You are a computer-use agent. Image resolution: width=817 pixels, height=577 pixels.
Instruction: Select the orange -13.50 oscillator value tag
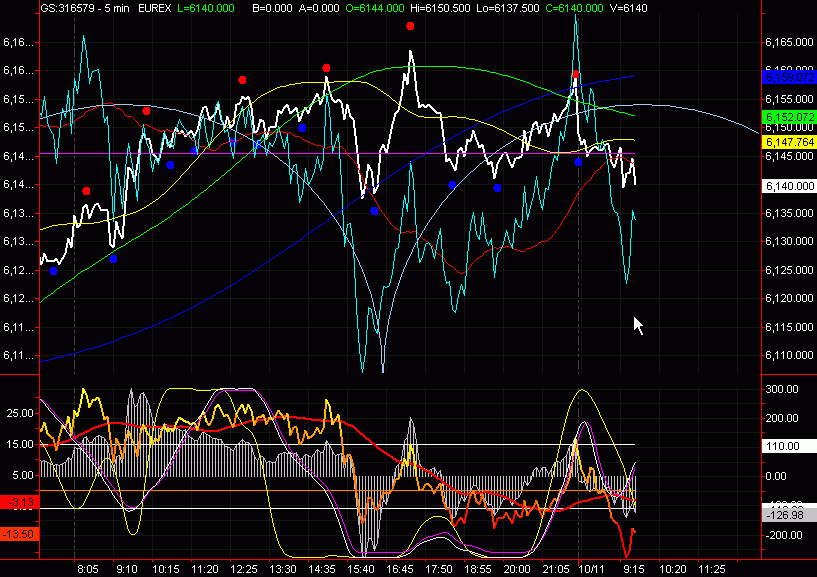20,534
